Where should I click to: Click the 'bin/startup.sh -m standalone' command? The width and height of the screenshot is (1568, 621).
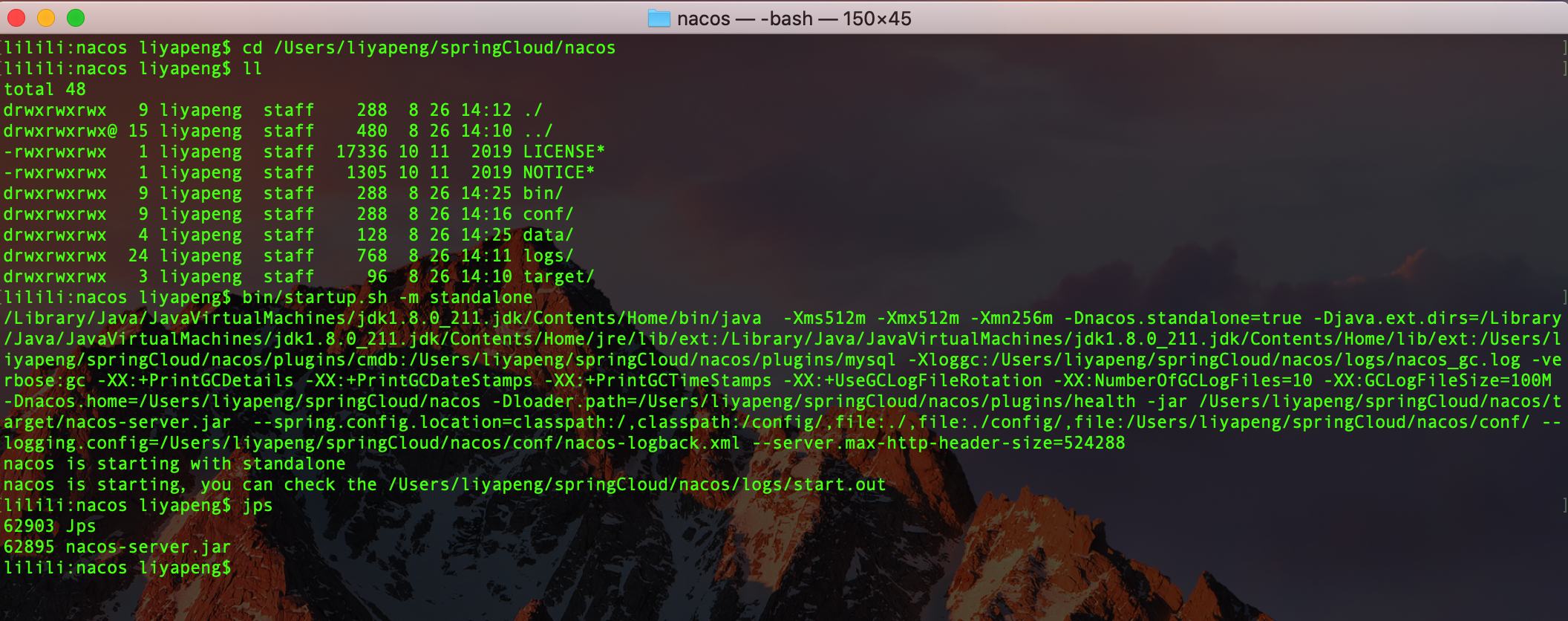pyautogui.click(x=388, y=297)
